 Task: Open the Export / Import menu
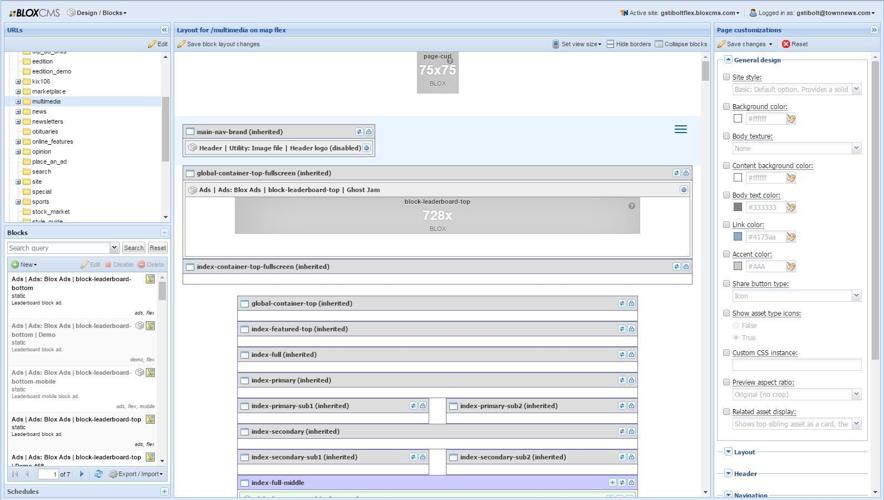136,474
